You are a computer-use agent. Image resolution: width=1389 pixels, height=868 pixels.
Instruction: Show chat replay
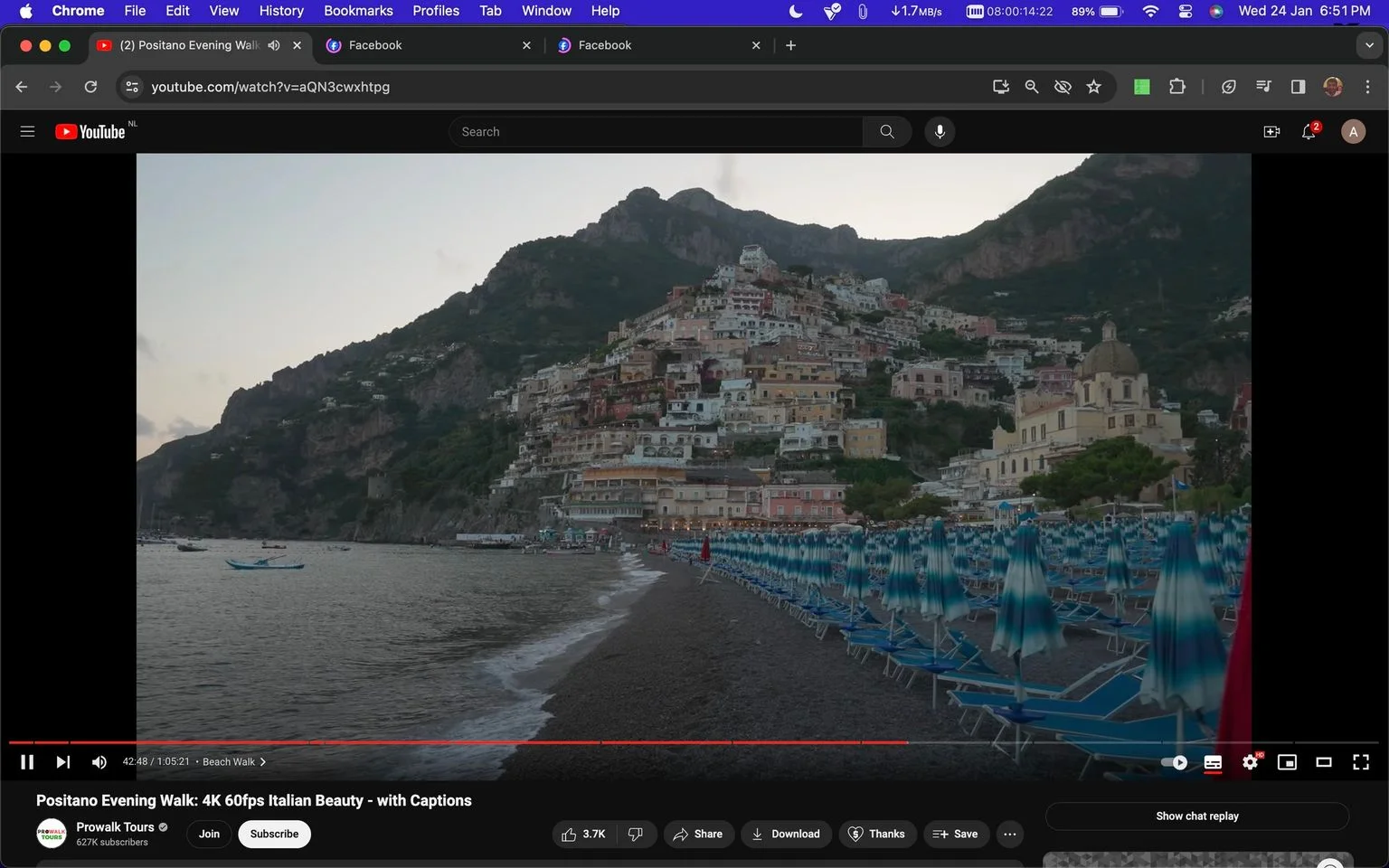pyautogui.click(x=1196, y=816)
